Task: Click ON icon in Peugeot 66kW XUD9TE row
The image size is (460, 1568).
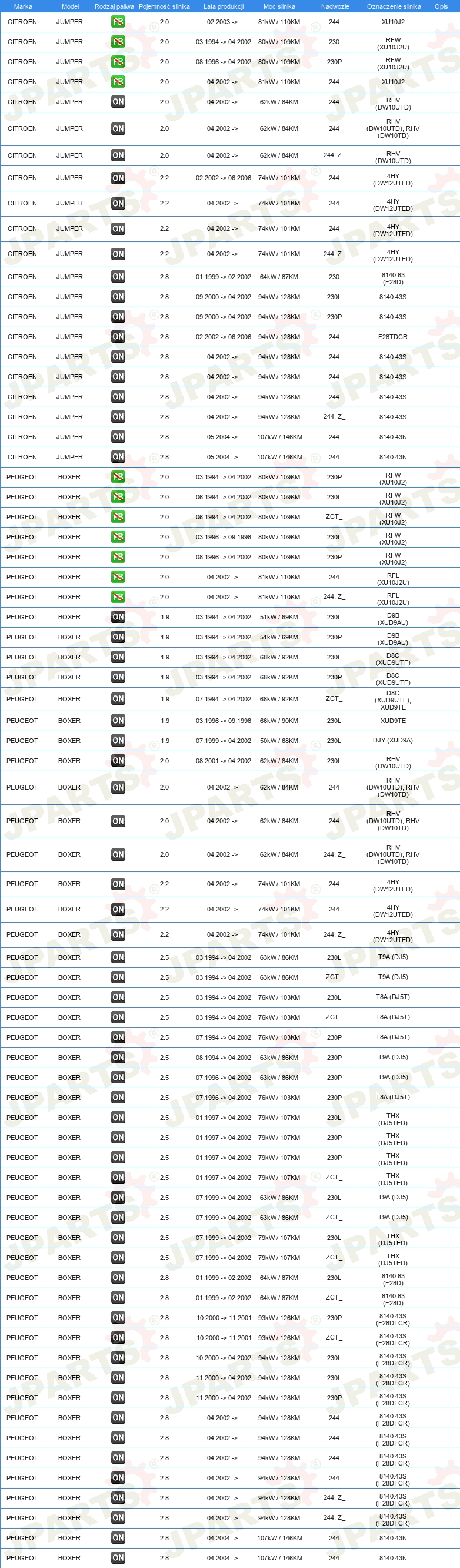Action: (118, 721)
